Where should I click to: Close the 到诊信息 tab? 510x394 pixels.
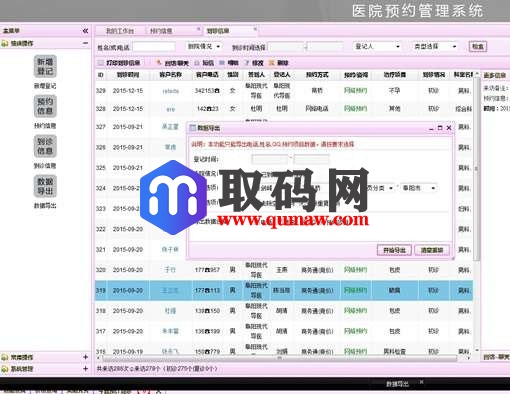tap(255, 29)
